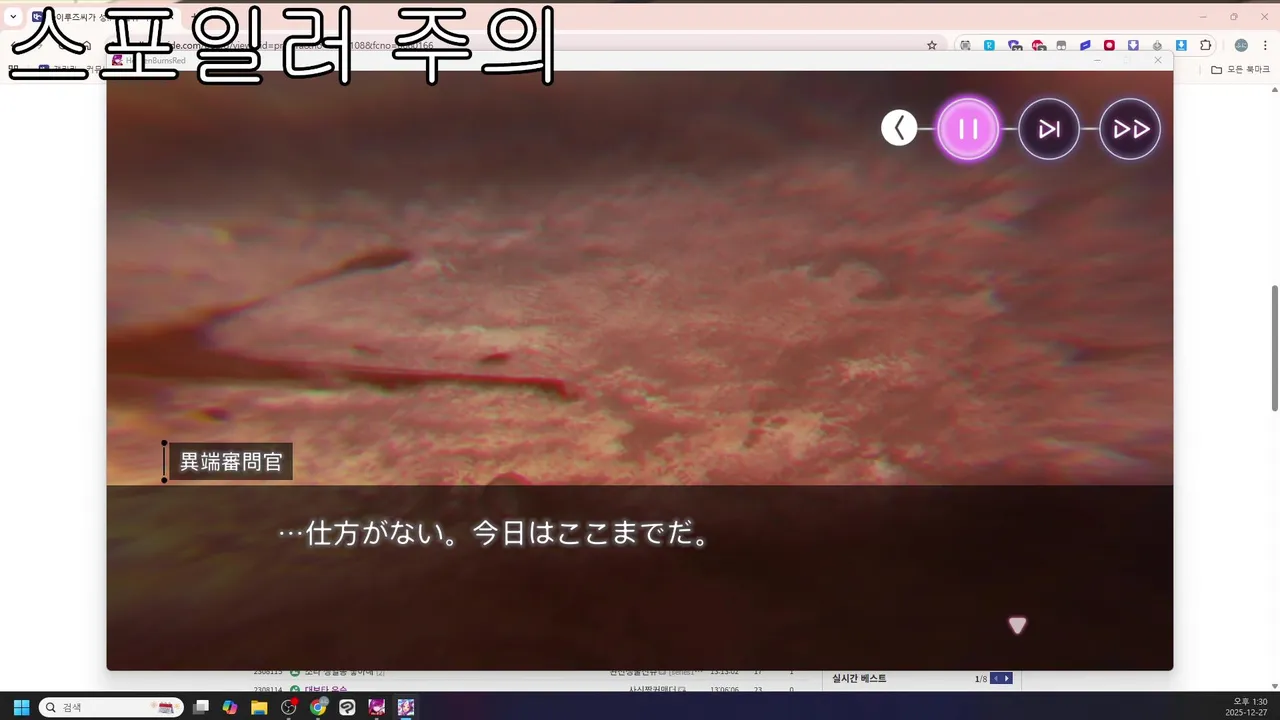Click the dialogue line 仕方がない。今日はここまでだ。
The width and height of the screenshot is (1280, 720).
point(495,533)
